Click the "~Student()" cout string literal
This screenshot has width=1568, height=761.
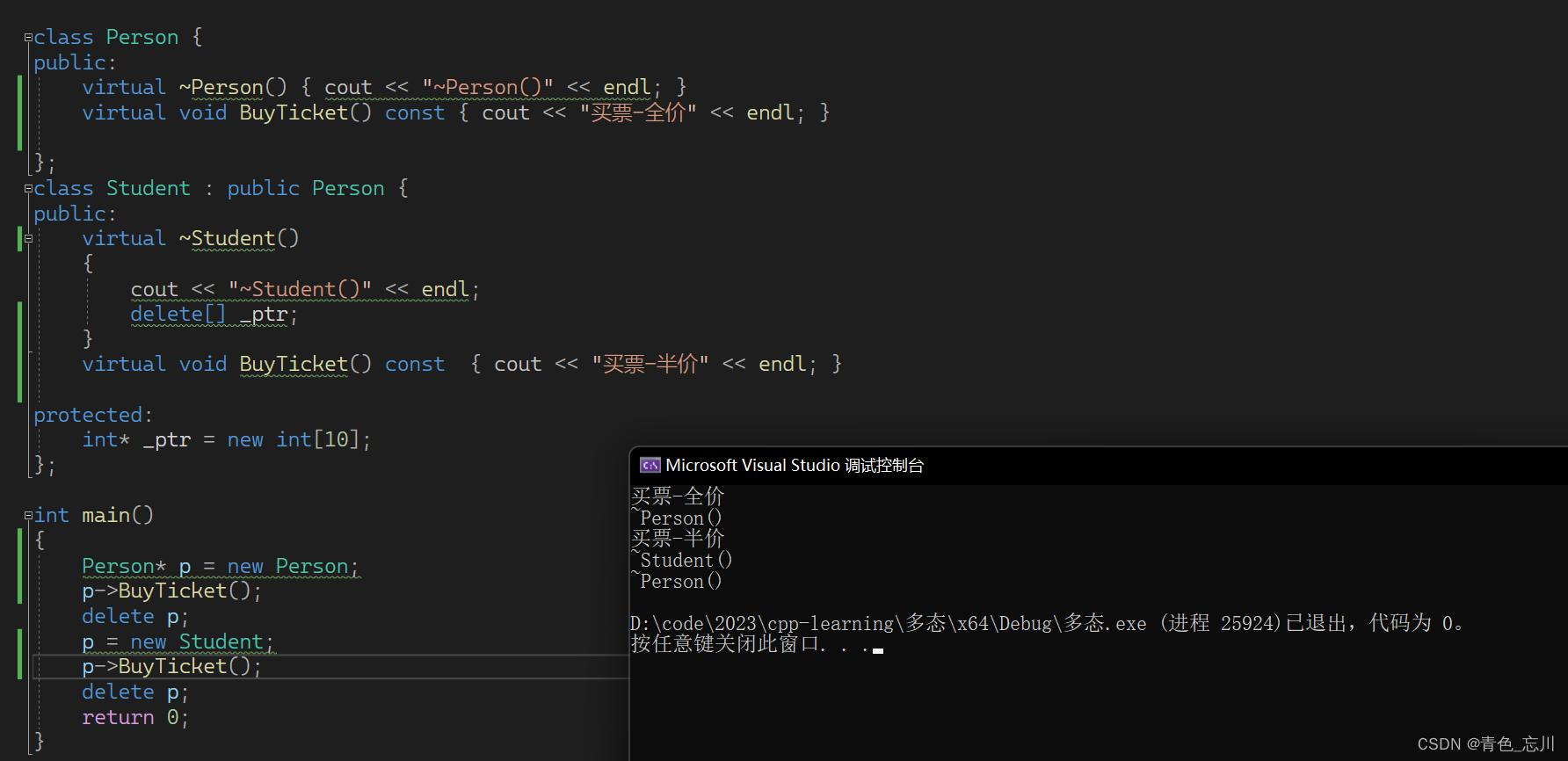(x=301, y=290)
